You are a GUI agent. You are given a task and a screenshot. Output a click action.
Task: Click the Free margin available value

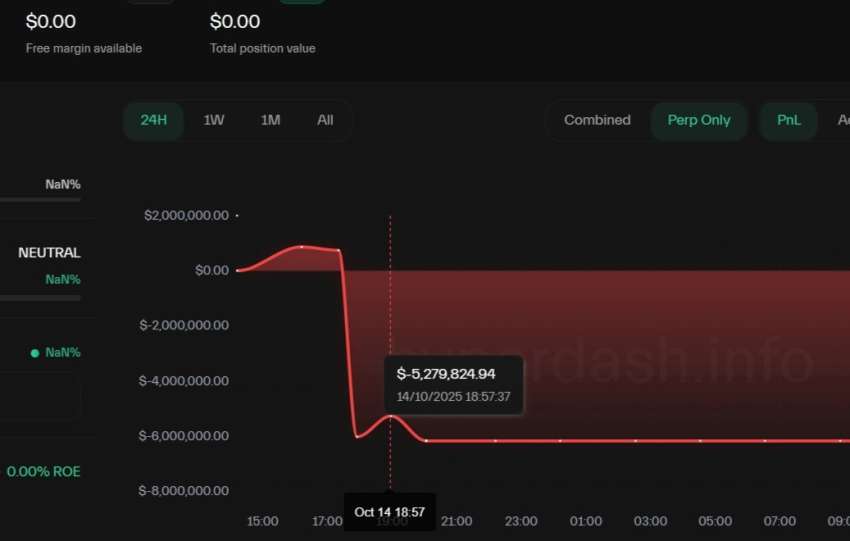point(50,22)
